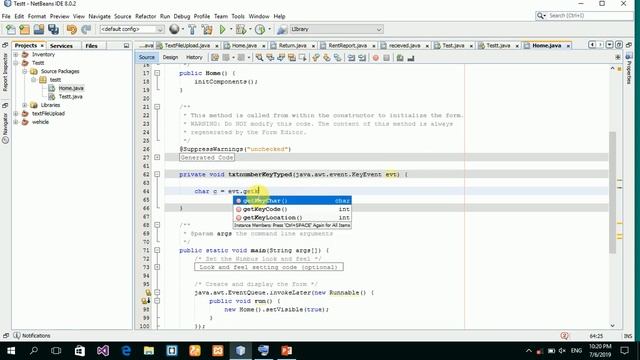Collapse the txtnumberKeyTyped method at line 62
The image size is (640, 360).
[157, 174]
